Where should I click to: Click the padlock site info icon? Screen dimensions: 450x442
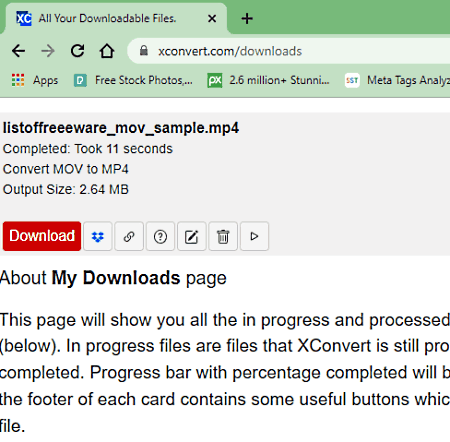(x=144, y=51)
